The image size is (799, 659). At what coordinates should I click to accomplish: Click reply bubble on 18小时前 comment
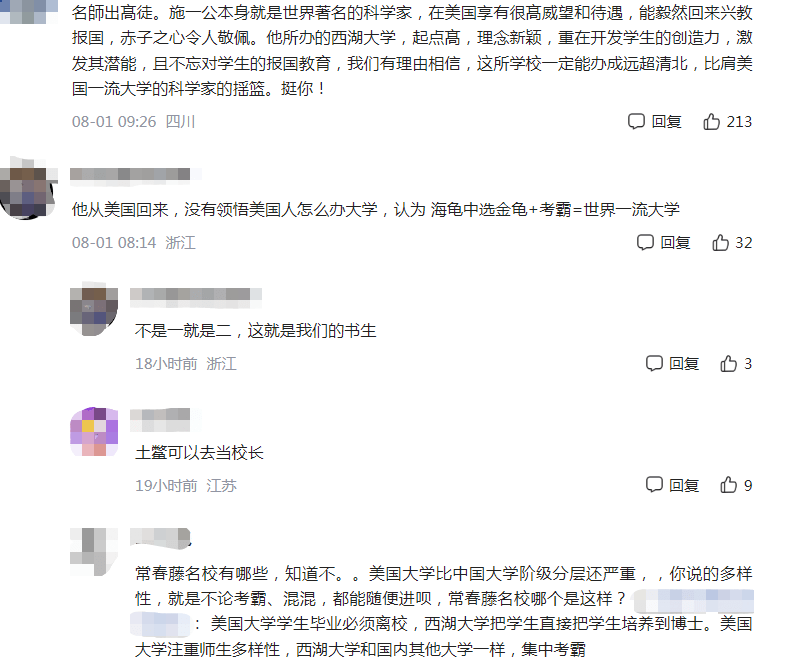tap(654, 363)
